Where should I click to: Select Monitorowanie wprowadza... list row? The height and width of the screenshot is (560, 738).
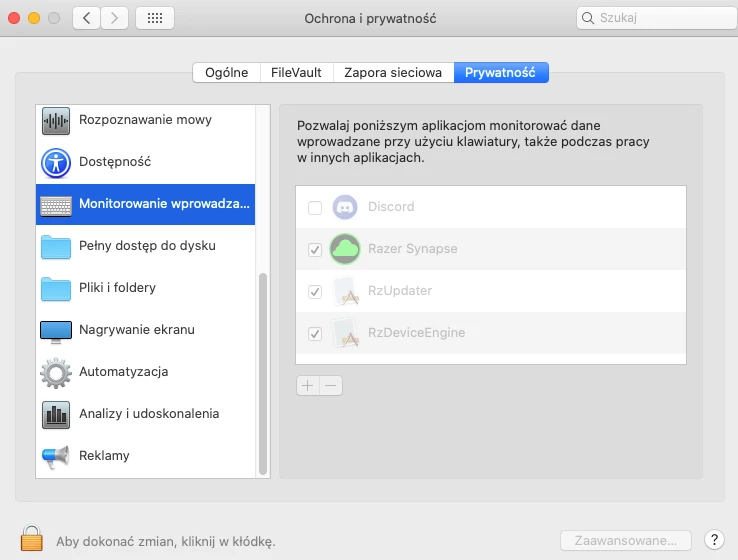(x=145, y=204)
